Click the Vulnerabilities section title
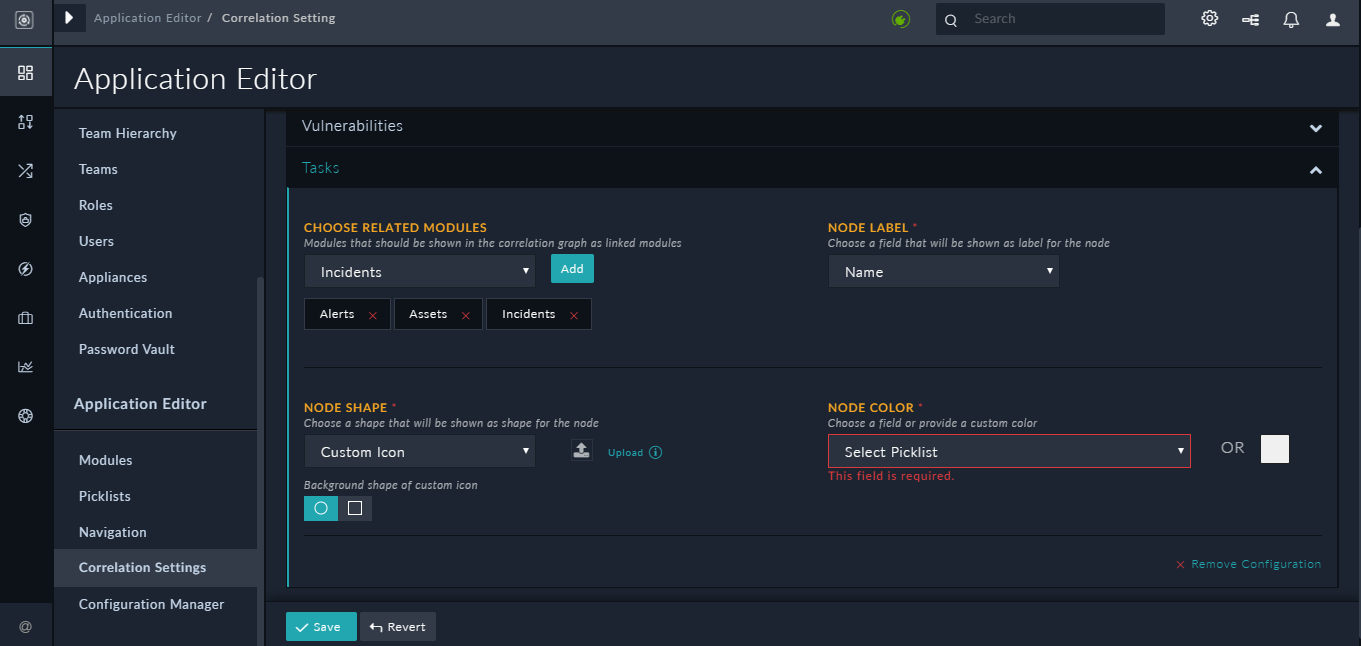 point(352,126)
